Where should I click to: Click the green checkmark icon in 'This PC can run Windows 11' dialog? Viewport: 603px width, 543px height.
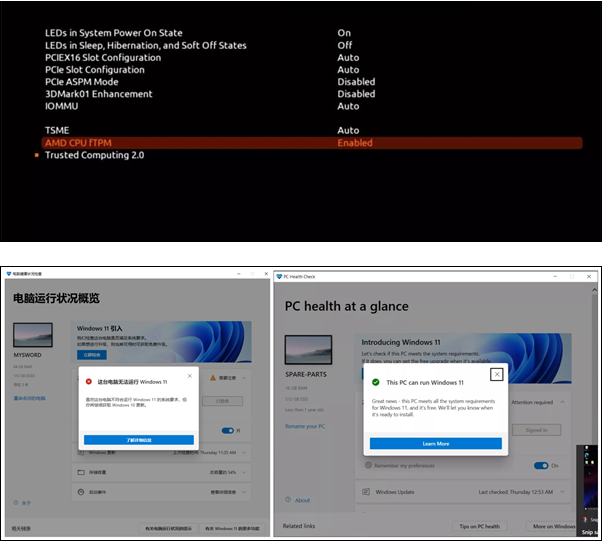pos(375,382)
